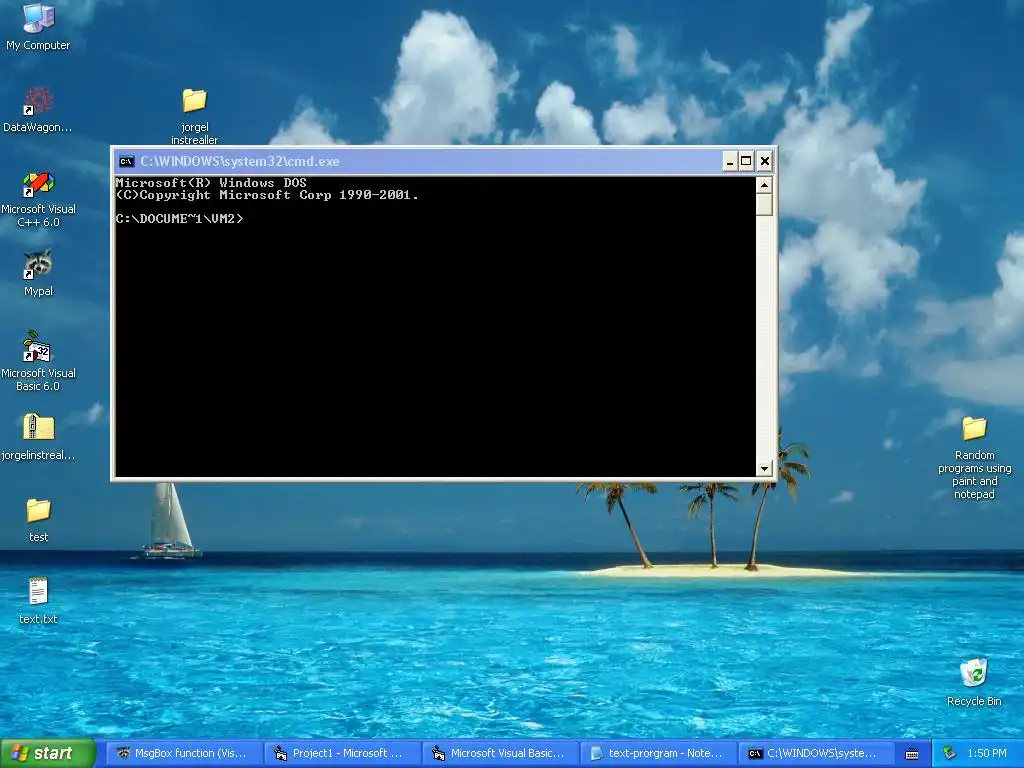This screenshot has width=1024, height=768.
Task: Switch to Microsoft Visual Basic taskbar item
Action: pos(500,754)
